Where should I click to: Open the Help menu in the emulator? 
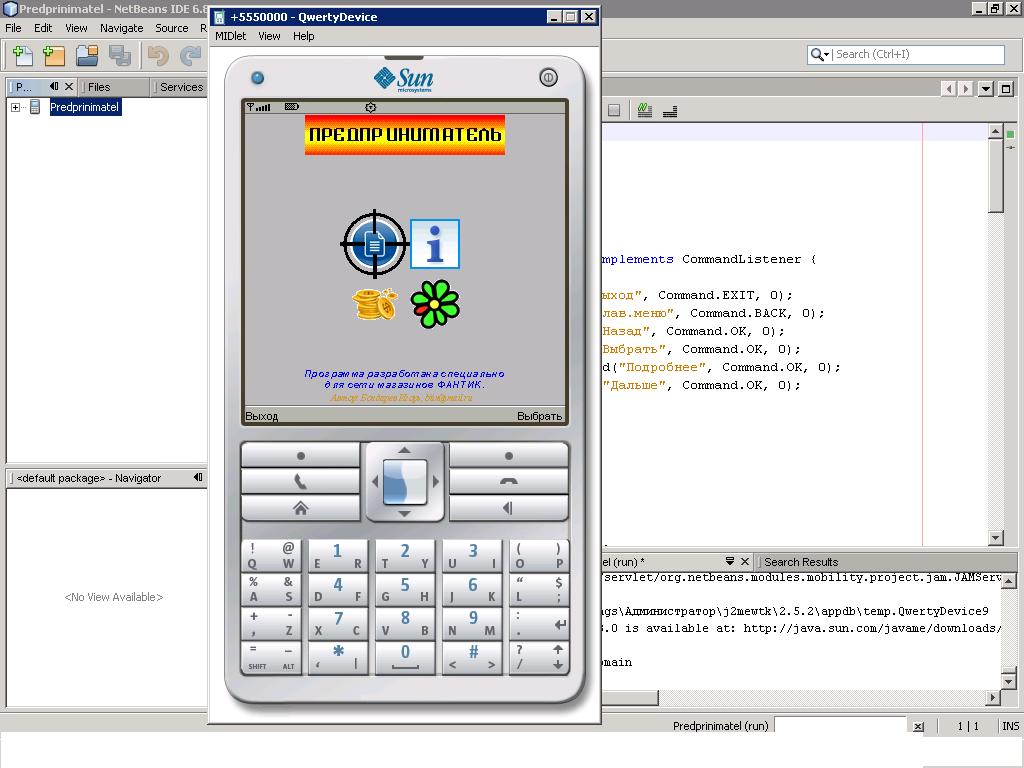(x=304, y=36)
